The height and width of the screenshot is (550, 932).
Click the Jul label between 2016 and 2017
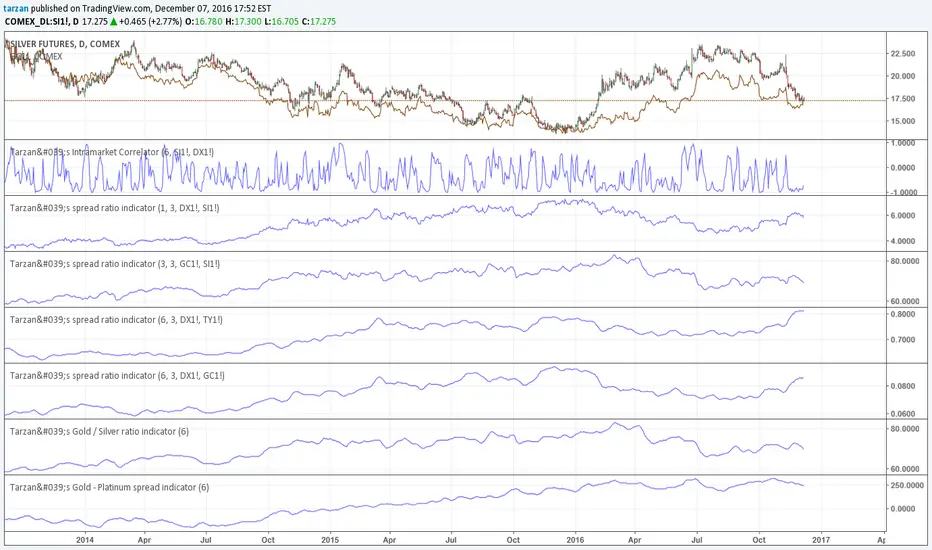point(697,540)
